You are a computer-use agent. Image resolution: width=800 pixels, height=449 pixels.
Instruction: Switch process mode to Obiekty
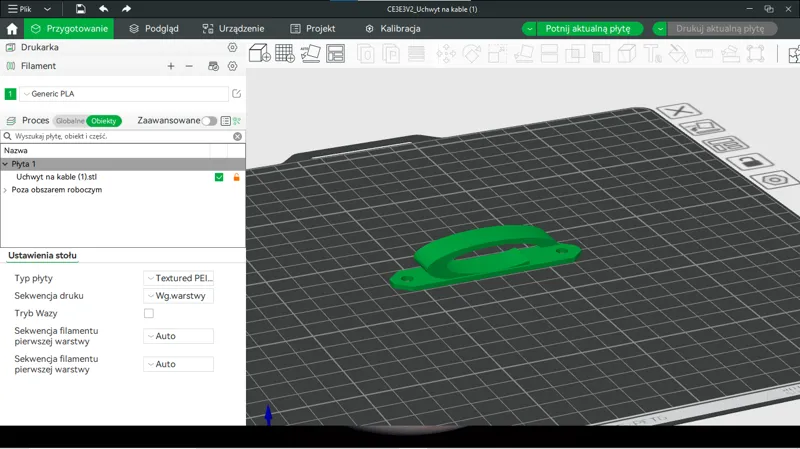pos(104,121)
